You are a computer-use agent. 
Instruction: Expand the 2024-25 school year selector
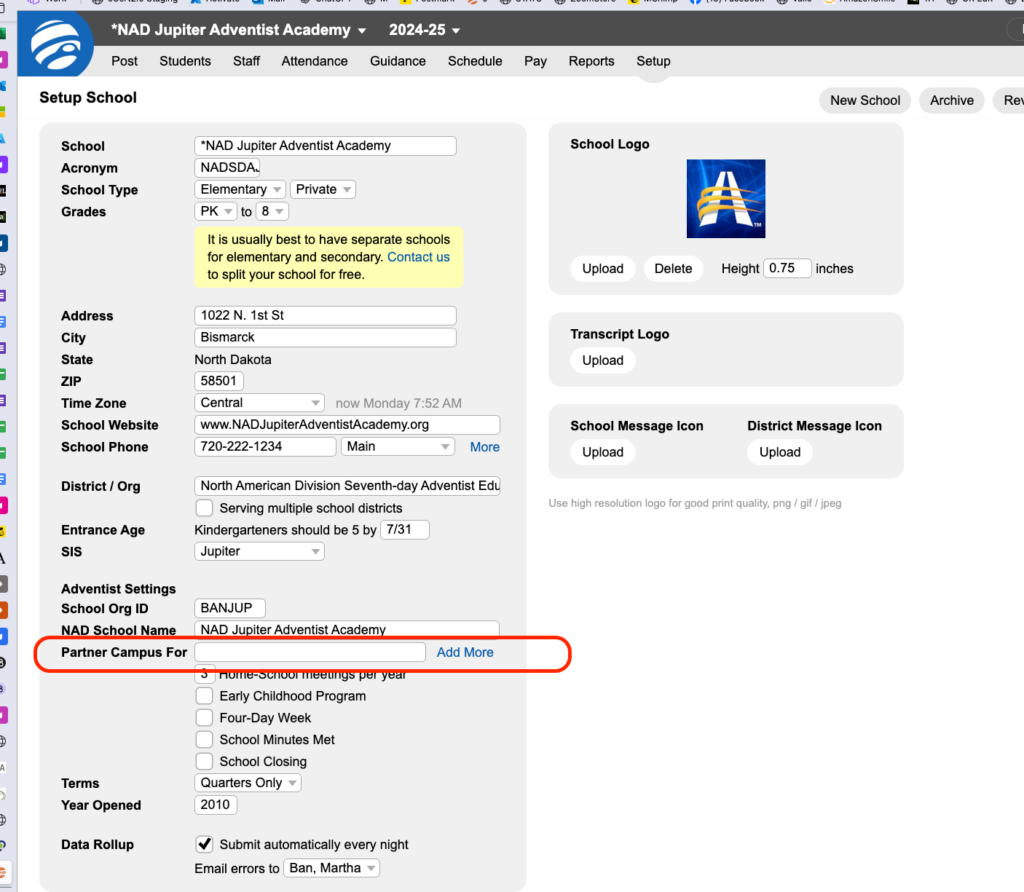[x=426, y=30]
